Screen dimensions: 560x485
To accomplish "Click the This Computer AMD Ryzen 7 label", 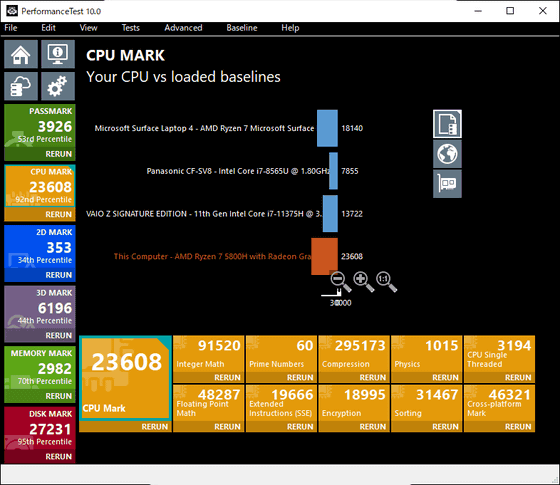I will tap(212, 256).
